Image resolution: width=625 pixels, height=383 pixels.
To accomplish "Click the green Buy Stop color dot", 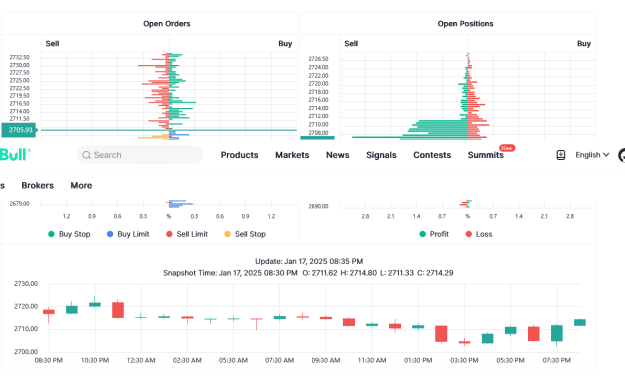I will [51, 234].
